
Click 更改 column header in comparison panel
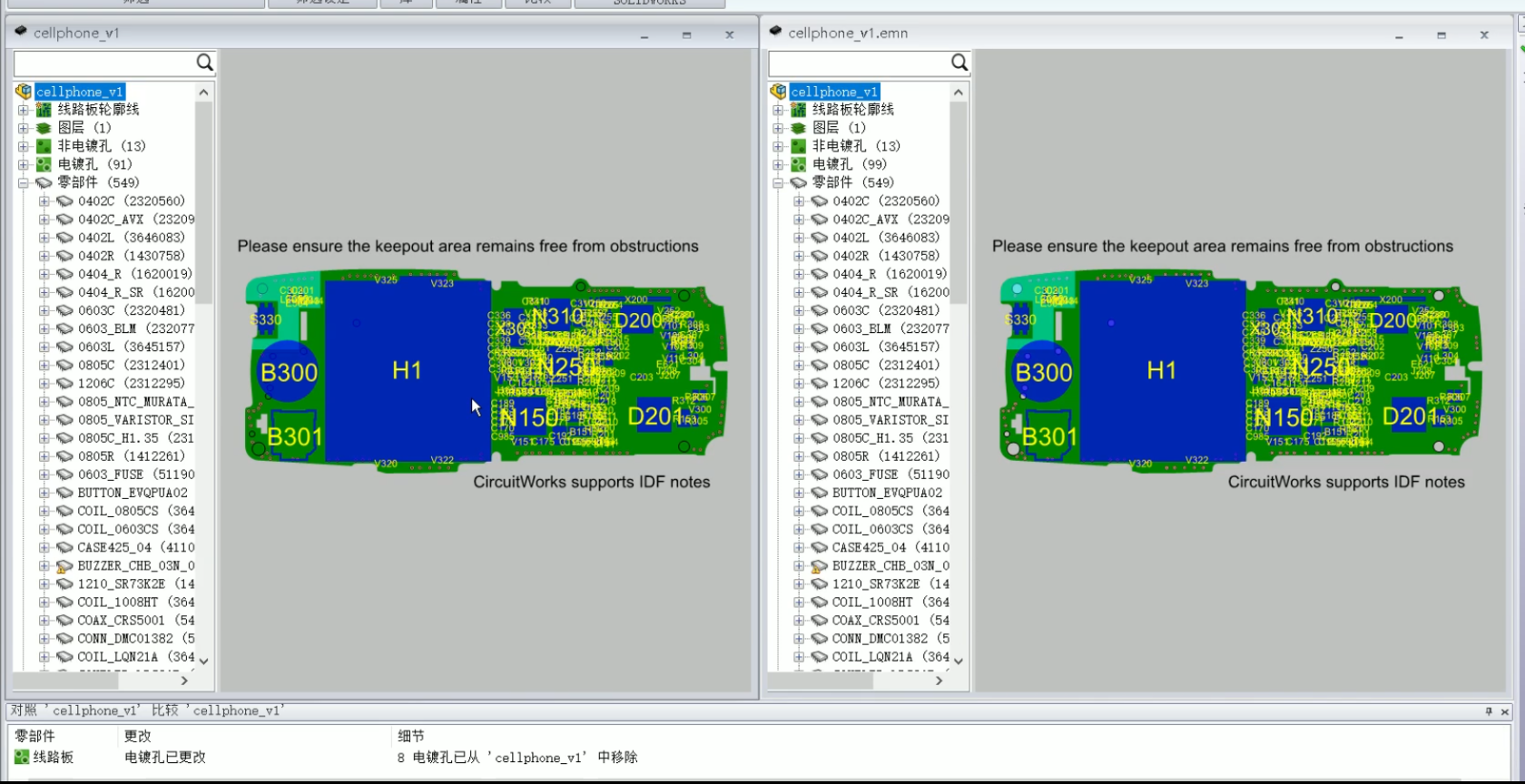pos(138,736)
